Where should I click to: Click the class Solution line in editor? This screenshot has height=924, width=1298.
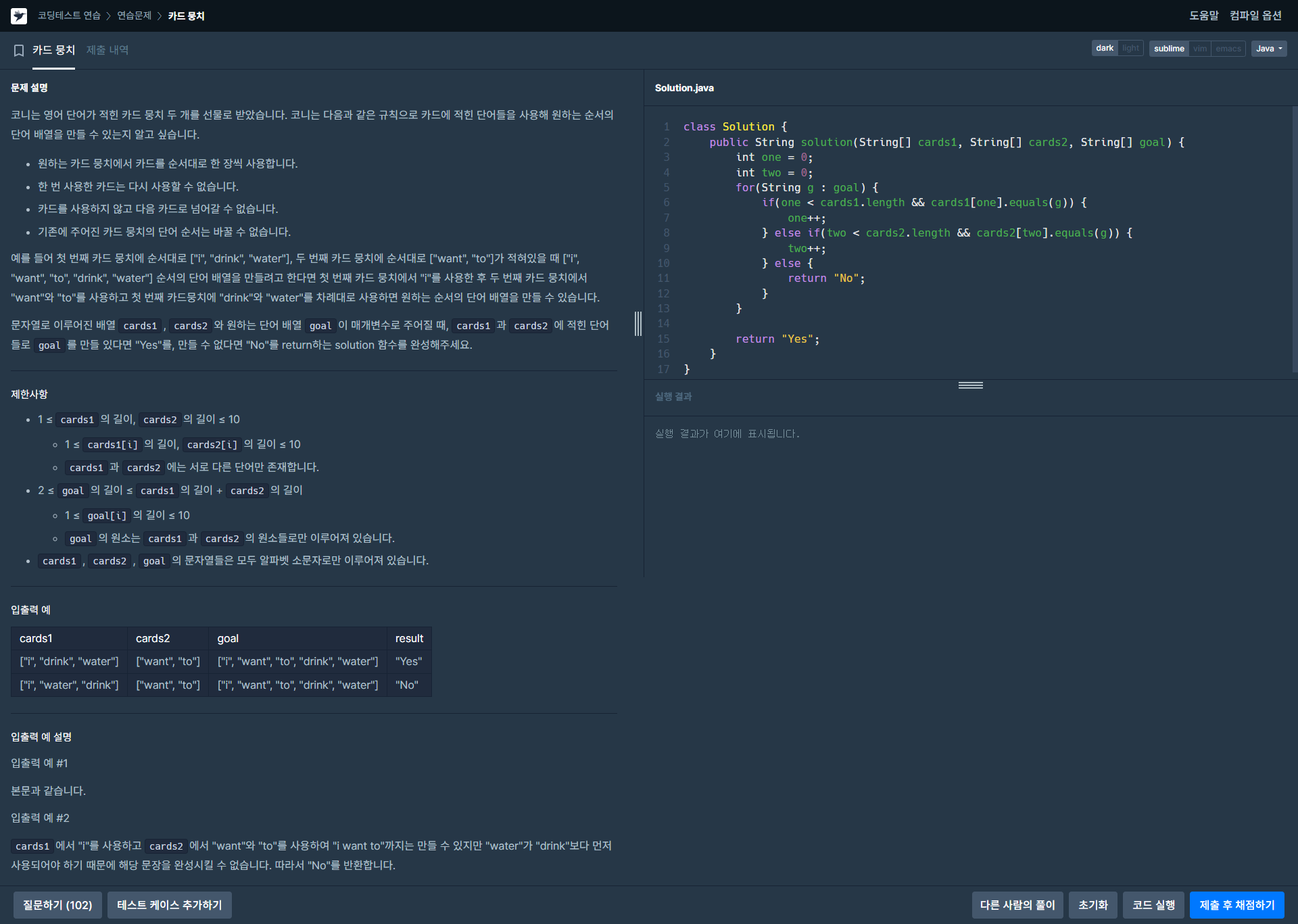click(735, 127)
